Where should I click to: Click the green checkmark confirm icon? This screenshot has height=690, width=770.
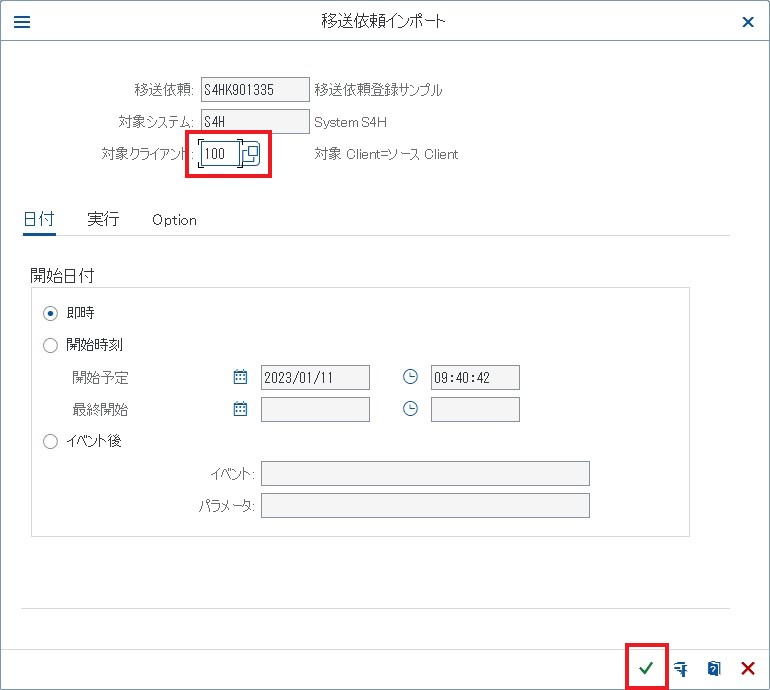pos(646,668)
